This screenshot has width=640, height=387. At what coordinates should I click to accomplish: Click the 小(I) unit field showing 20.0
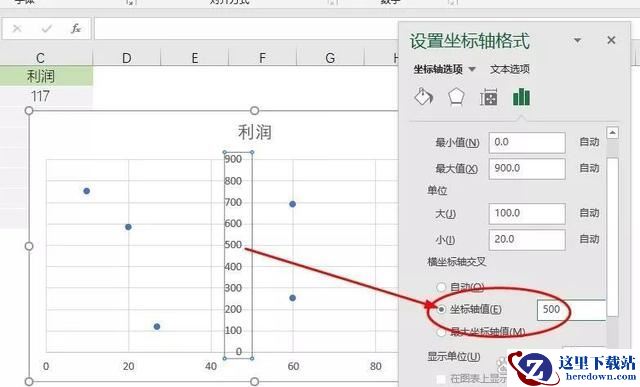527,239
